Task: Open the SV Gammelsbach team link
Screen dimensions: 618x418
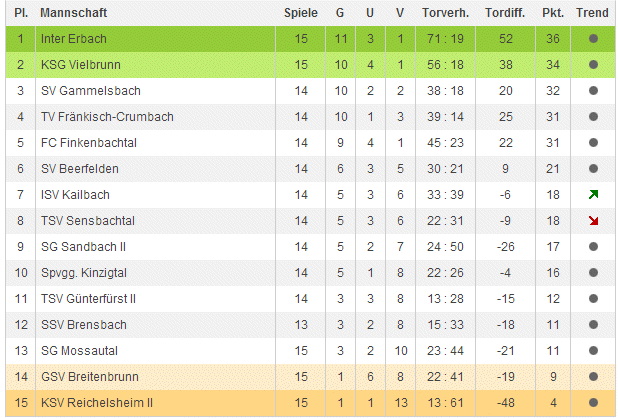Action: point(84,91)
